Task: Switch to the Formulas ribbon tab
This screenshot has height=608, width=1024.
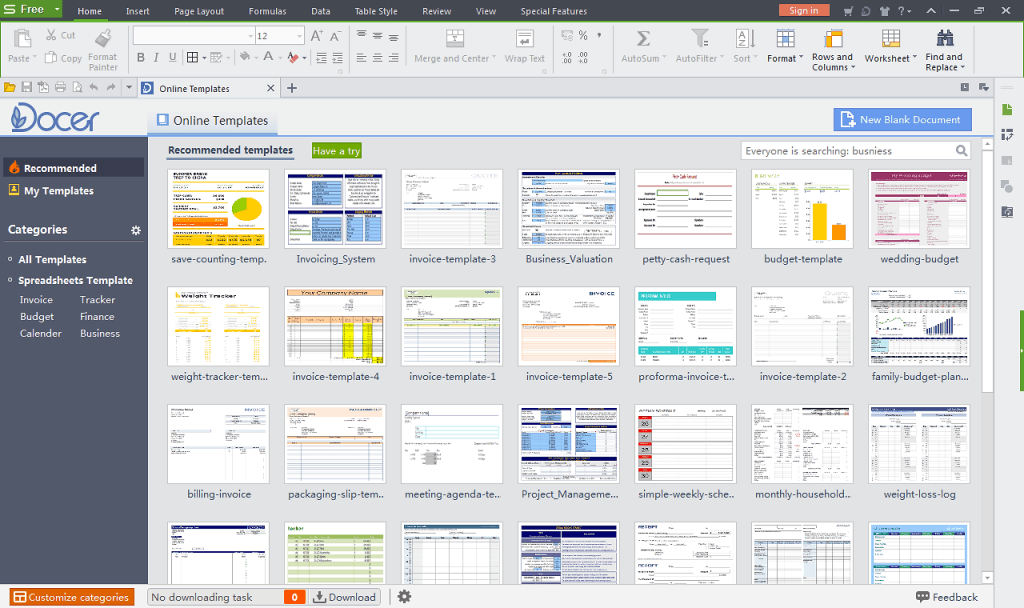Action: (x=267, y=11)
